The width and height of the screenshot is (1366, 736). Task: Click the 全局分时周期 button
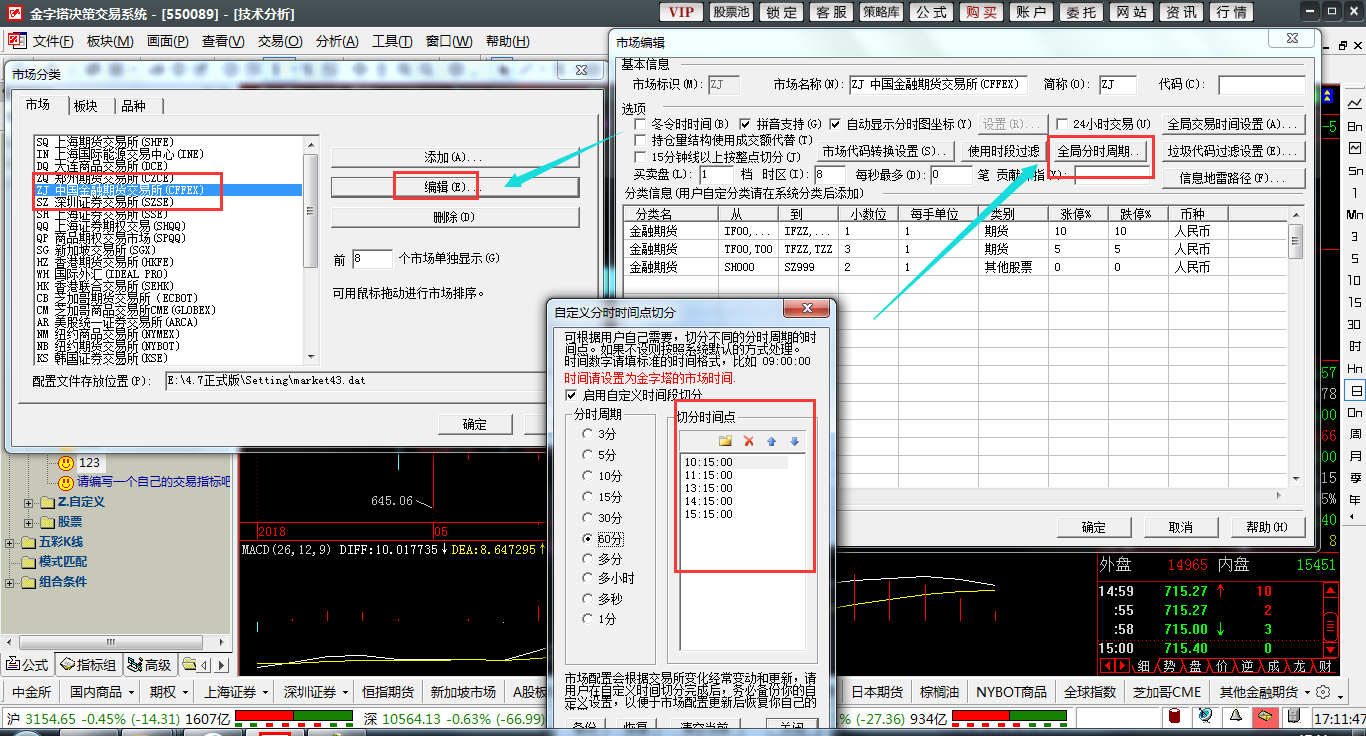1100,151
